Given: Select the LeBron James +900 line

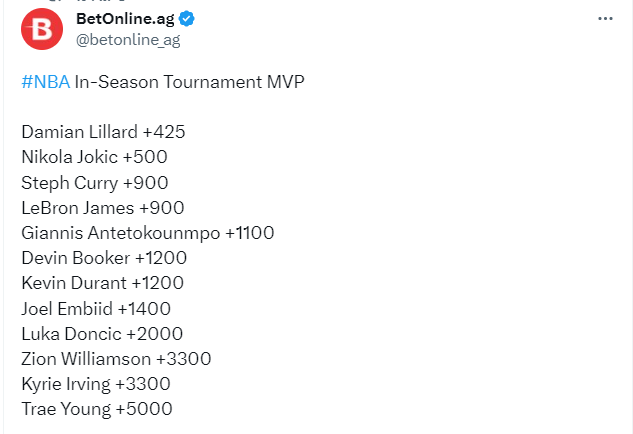Looking at the screenshot, I should (x=102, y=207).
